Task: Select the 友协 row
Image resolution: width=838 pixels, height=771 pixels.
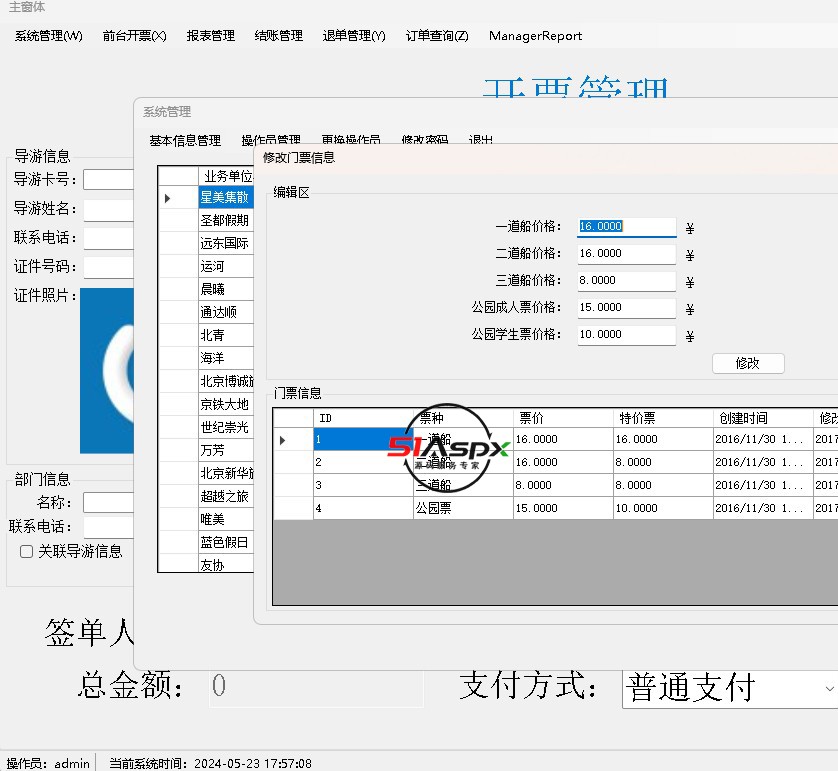Action: (226, 564)
